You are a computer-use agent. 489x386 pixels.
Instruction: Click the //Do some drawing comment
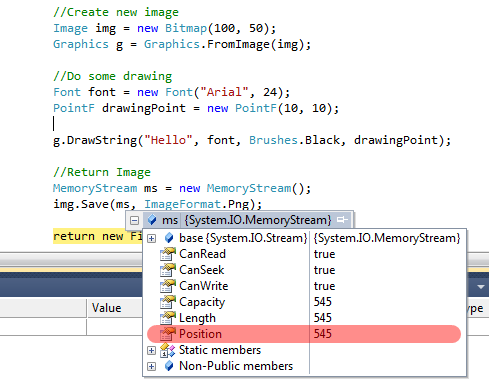tap(113, 76)
